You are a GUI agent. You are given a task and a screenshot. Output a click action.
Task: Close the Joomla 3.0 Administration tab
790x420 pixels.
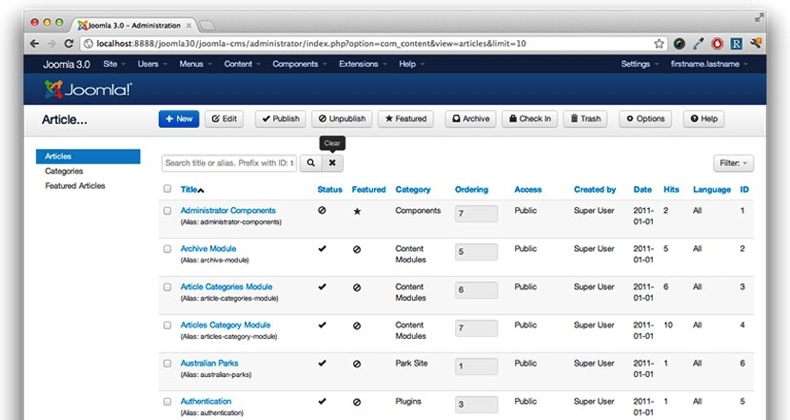coord(189,25)
